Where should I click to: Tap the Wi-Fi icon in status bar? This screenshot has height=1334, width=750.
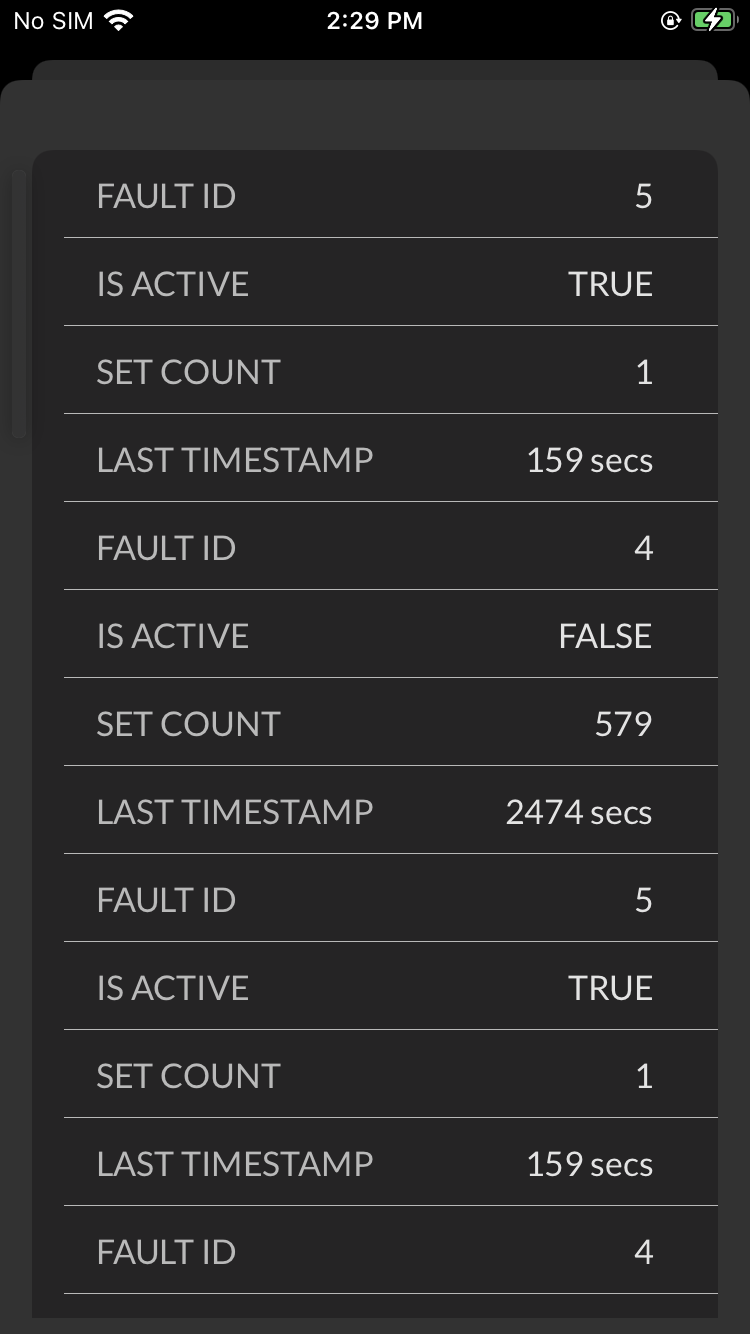[x=119, y=21]
